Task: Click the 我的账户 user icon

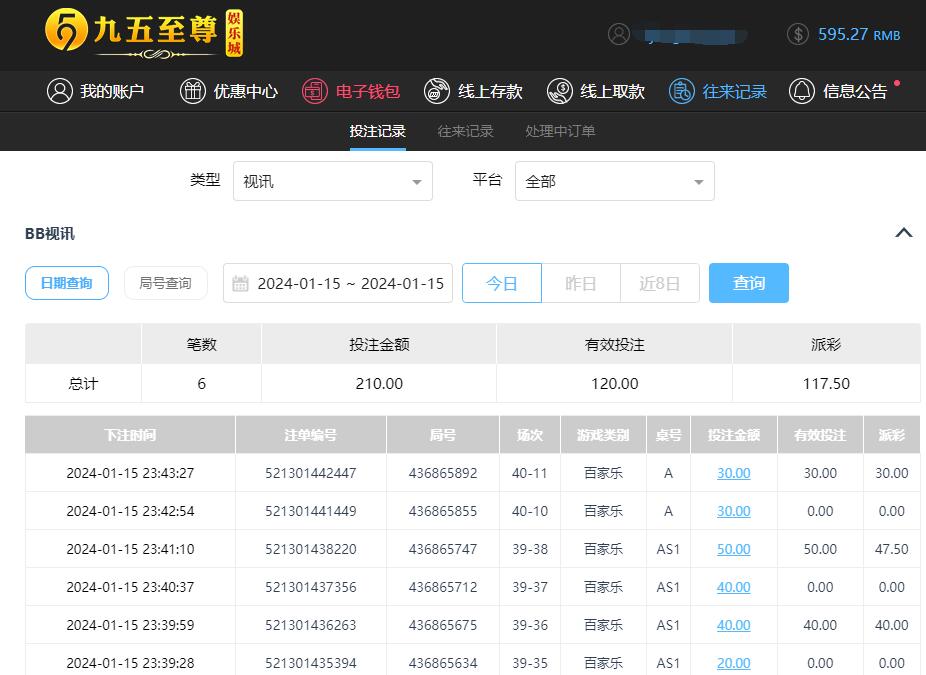Action: coord(61,91)
